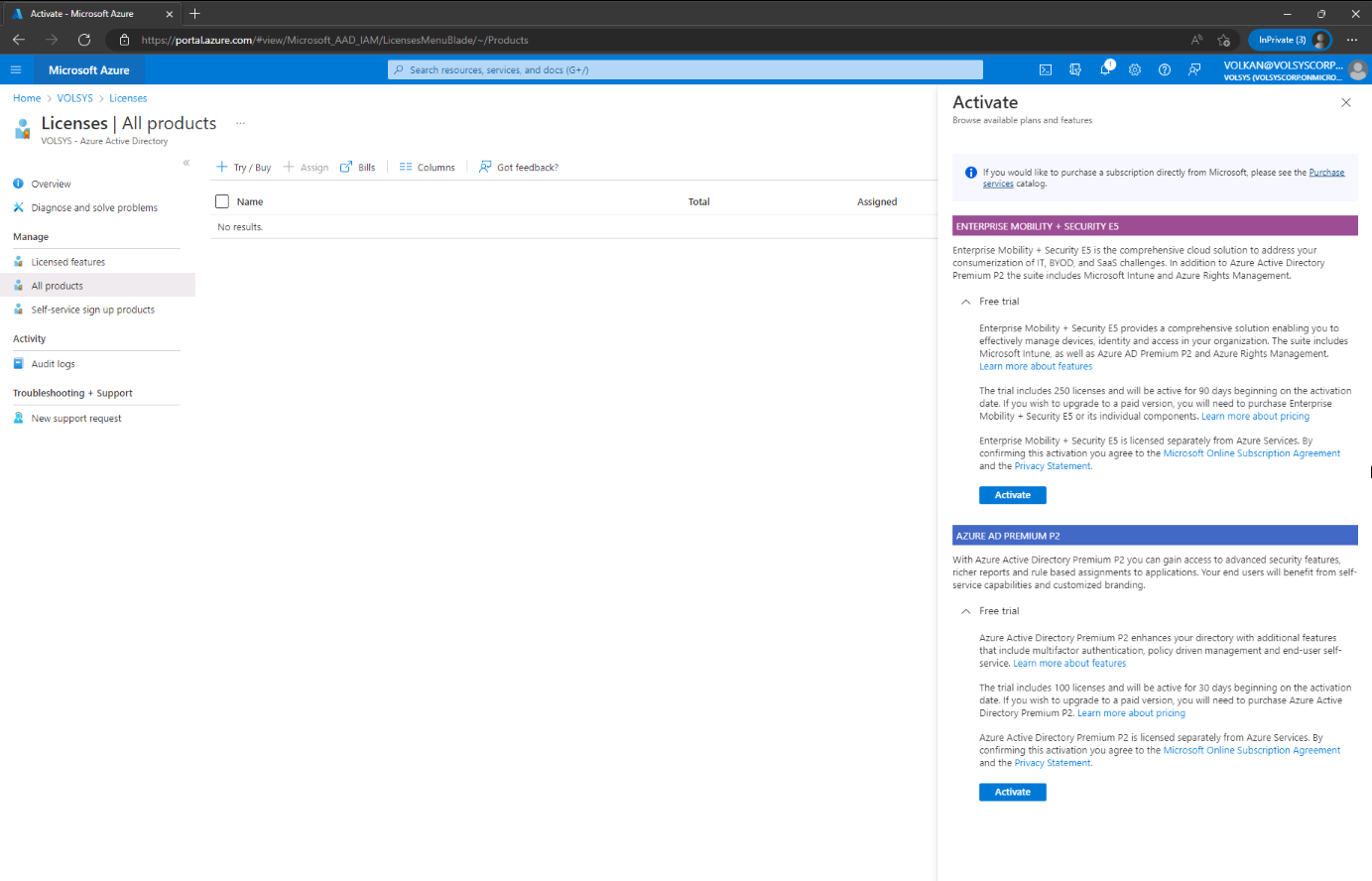The width and height of the screenshot is (1372, 881).
Task: Open Overview in the sidebar
Action: click(51, 184)
